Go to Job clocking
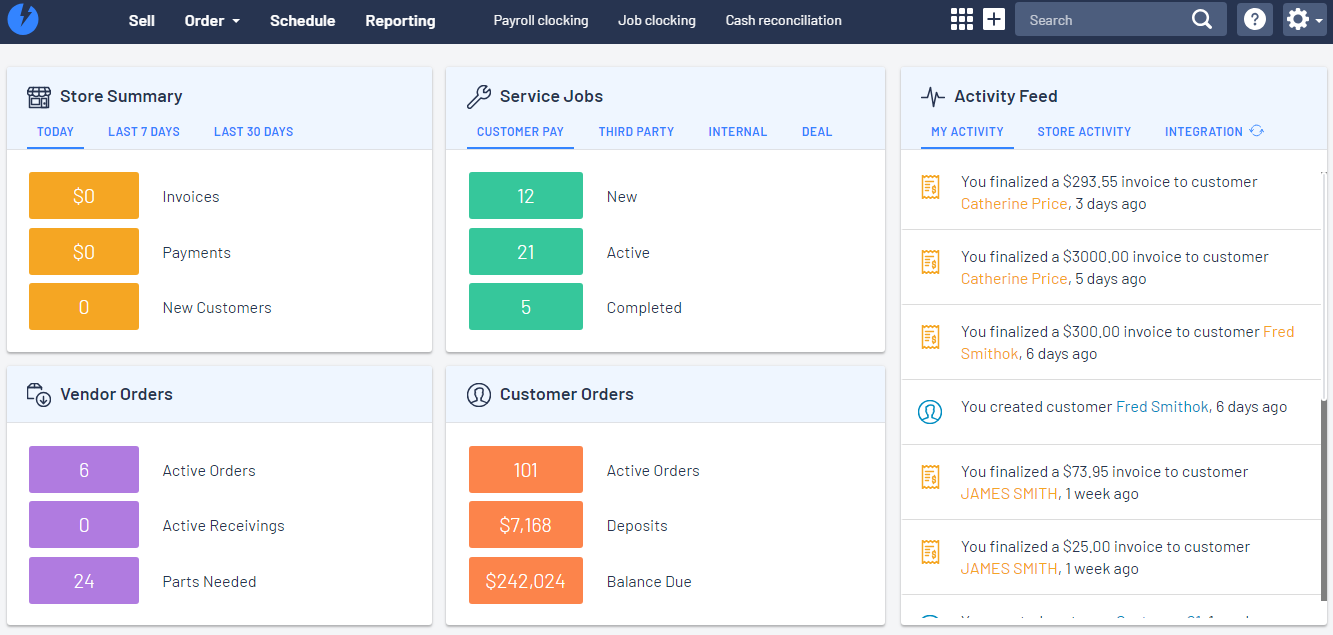Viewport: 1333px width, 635px height. tap(657, 20)
